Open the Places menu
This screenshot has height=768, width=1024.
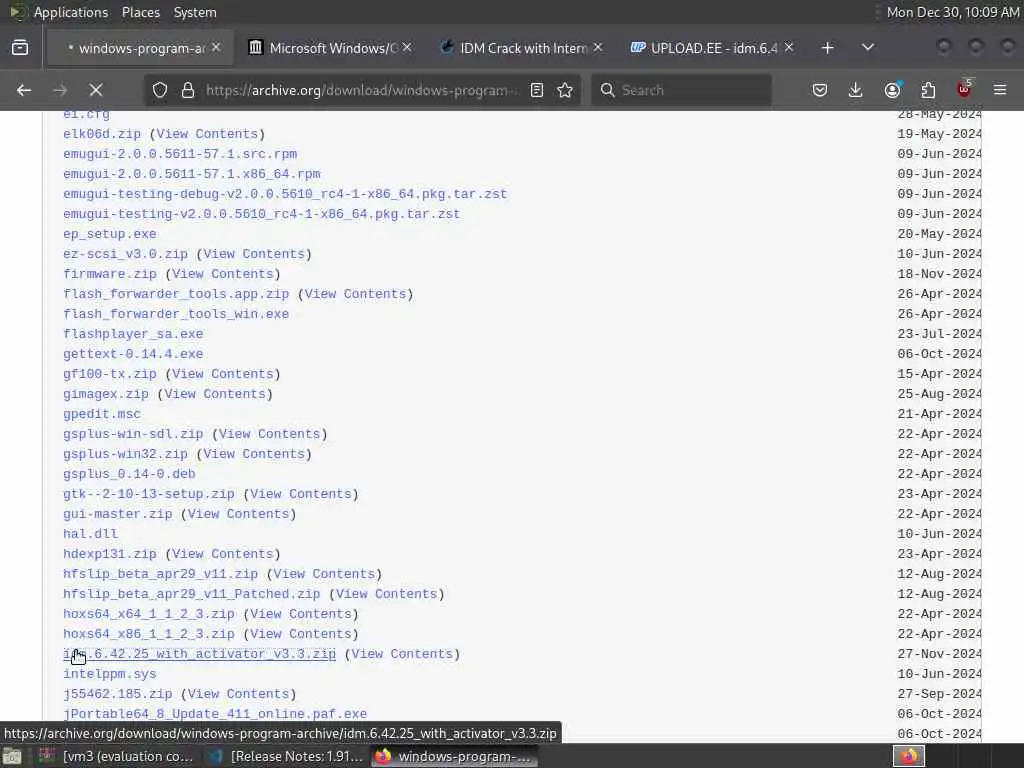coord(140,12)
